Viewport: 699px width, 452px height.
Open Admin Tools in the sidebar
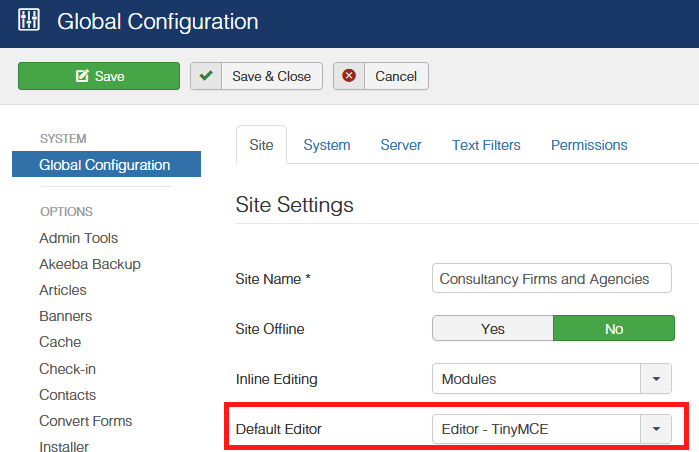coord(79,238)
